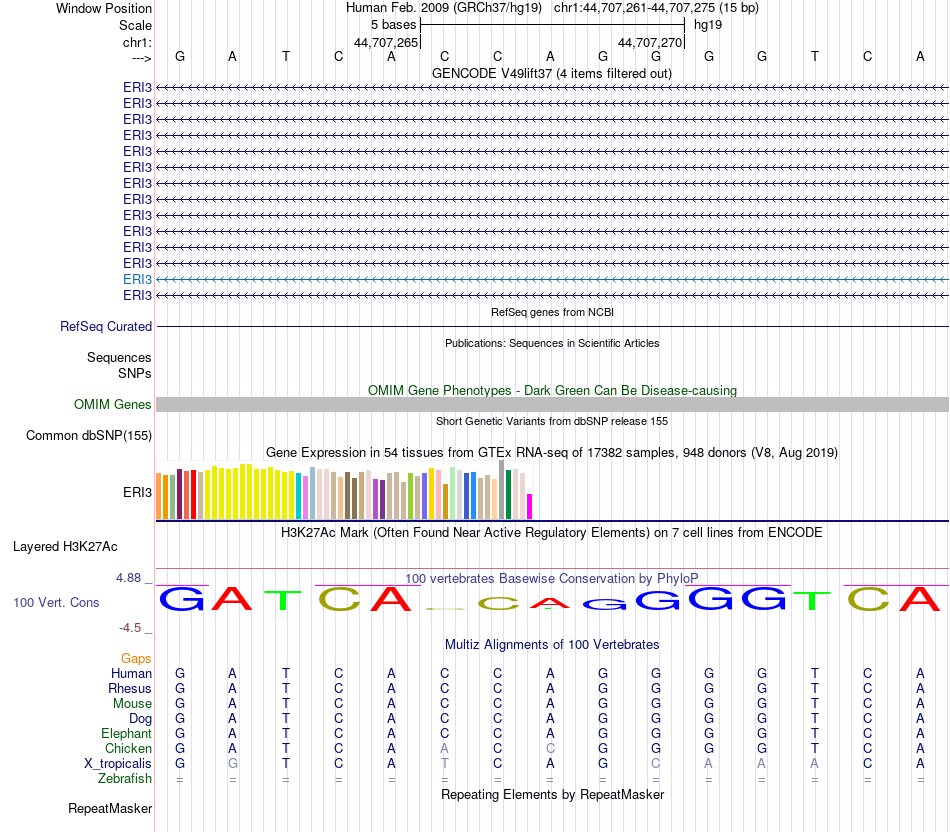Click the Dog species label

pos(140,719)
